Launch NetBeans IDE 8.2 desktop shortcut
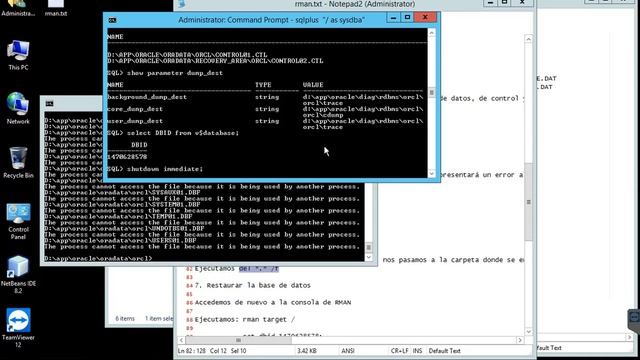 18,274
